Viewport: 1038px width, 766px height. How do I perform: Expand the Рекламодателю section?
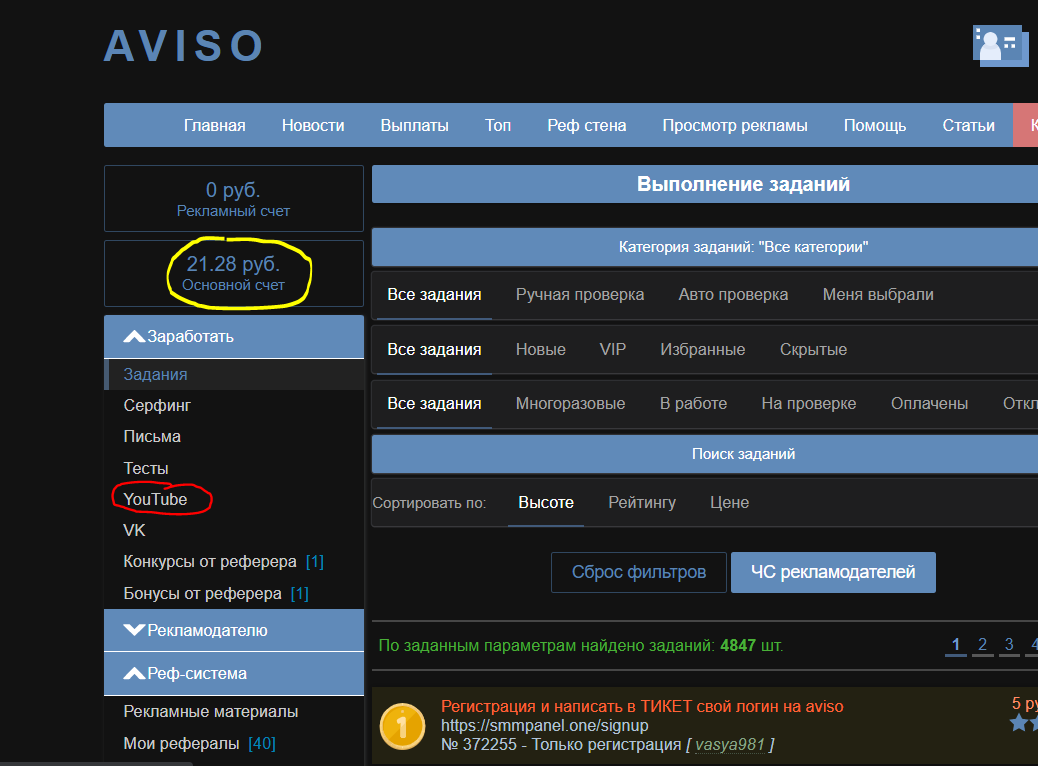click(234, 630)
